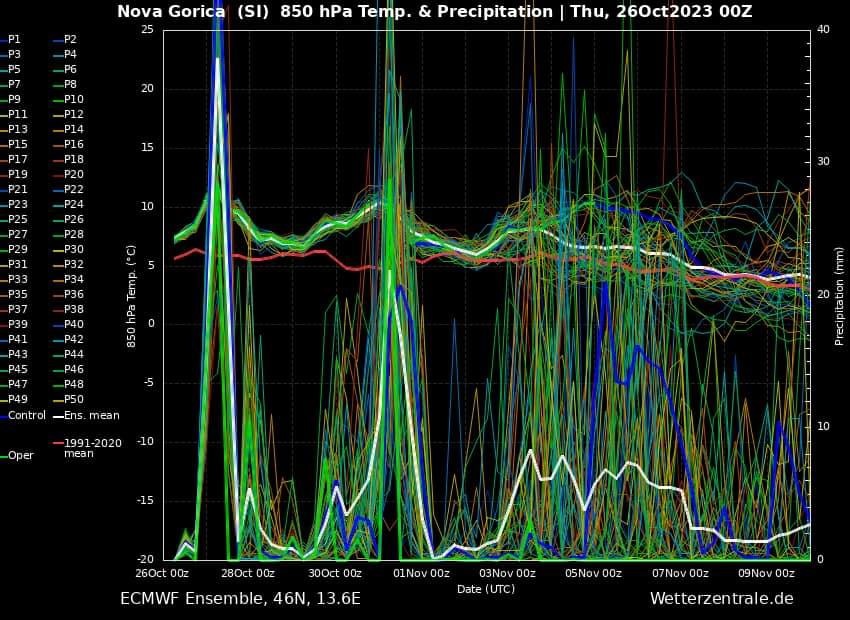This screenshot has width=850, height=620.
Task: Click the 26Oct 00z date tick
Action: [162, 573]
